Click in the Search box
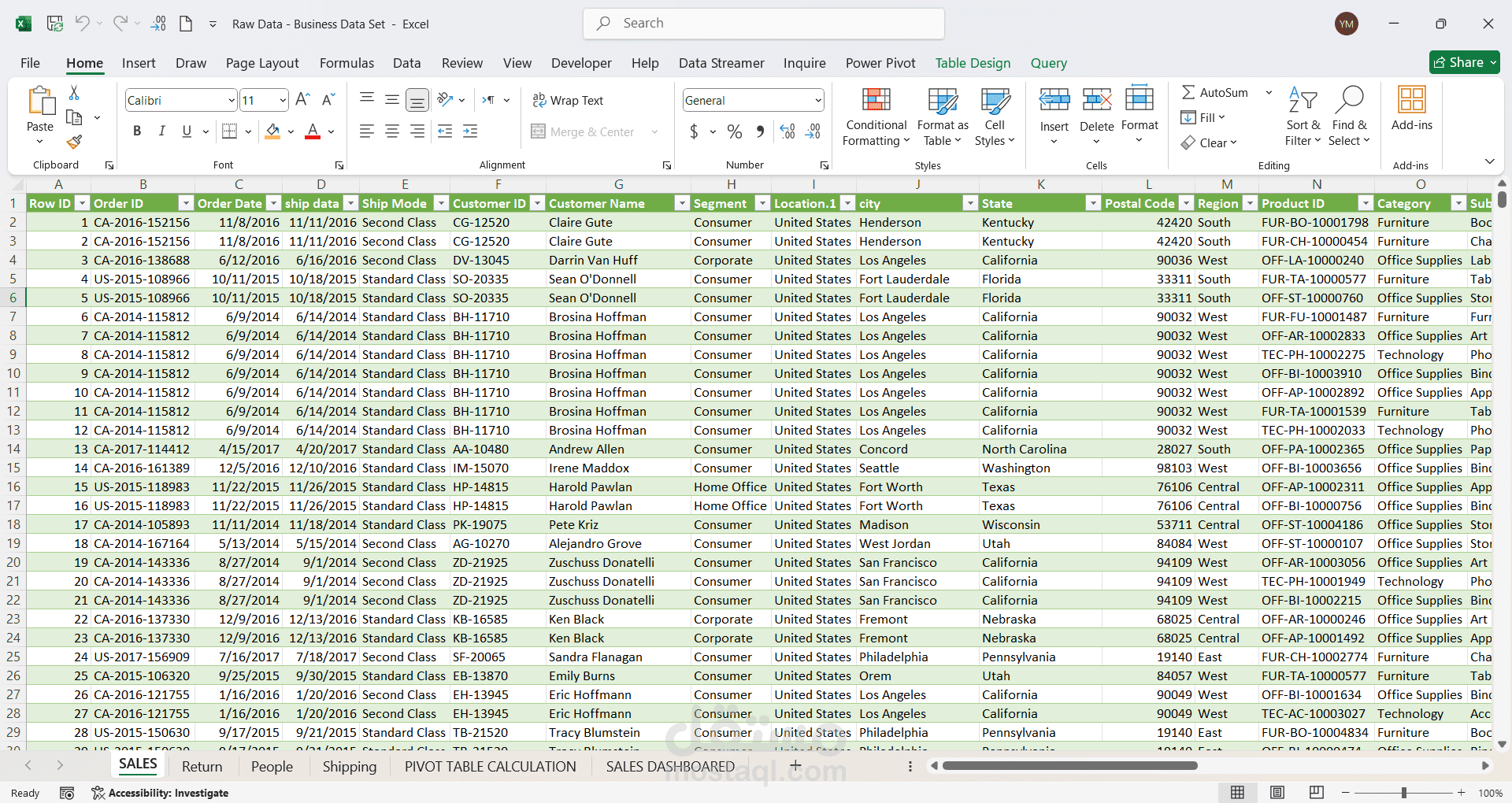The image size is (1512, 803). [x=764, y=24]
